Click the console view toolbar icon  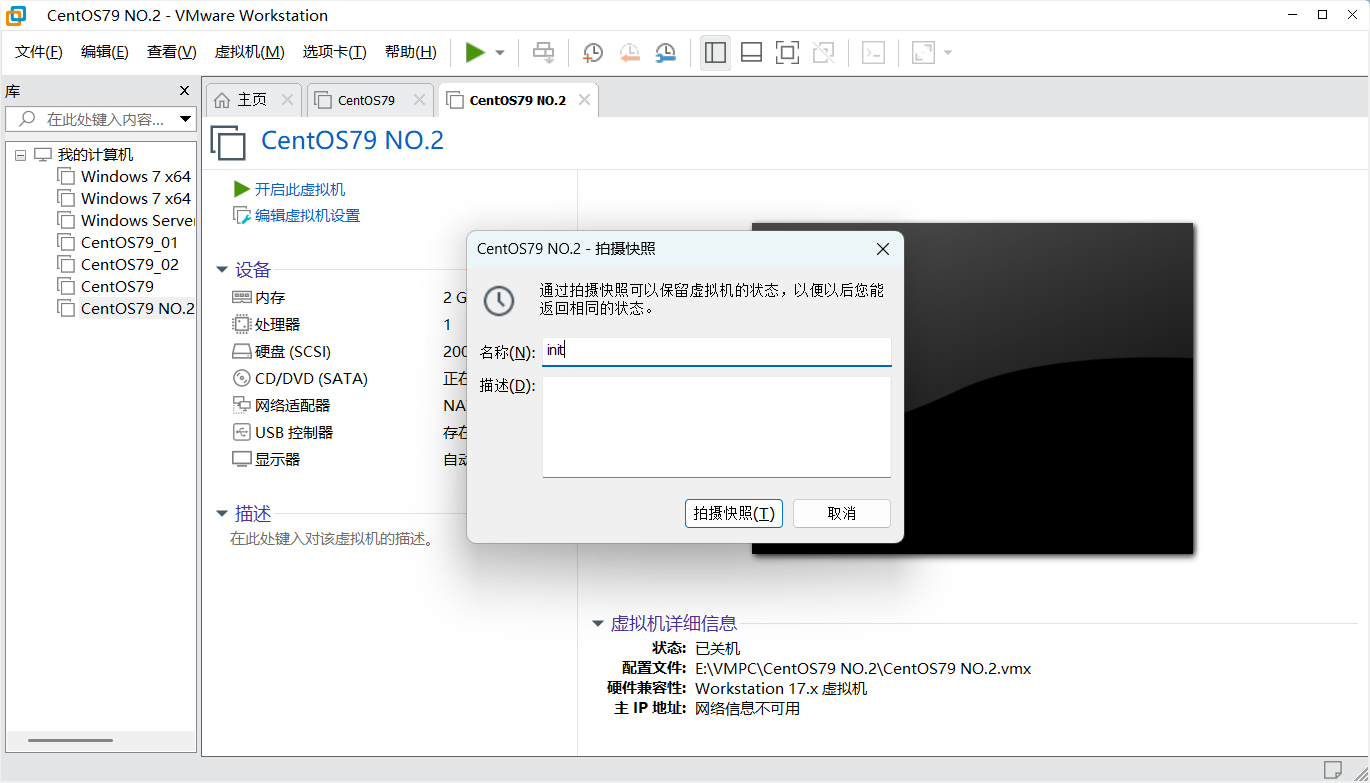tap(873, 53)
